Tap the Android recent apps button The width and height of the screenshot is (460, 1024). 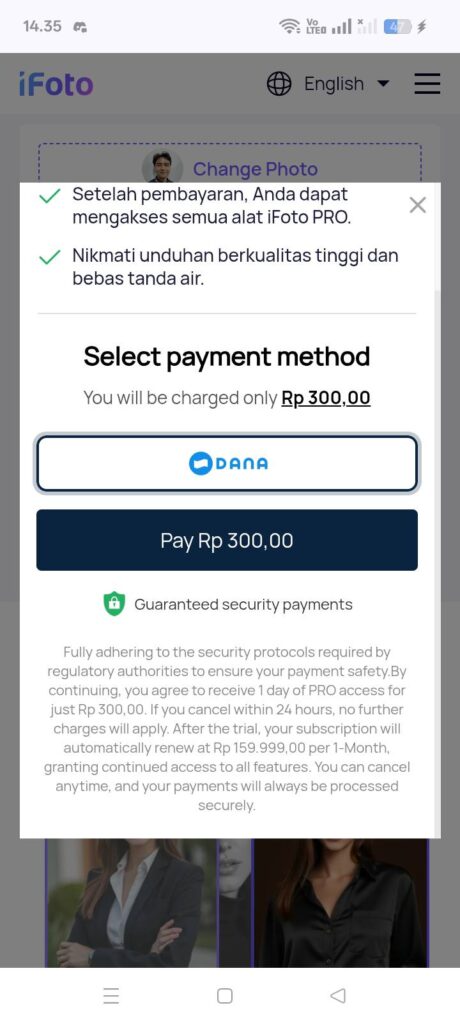[x=111, y=995]
